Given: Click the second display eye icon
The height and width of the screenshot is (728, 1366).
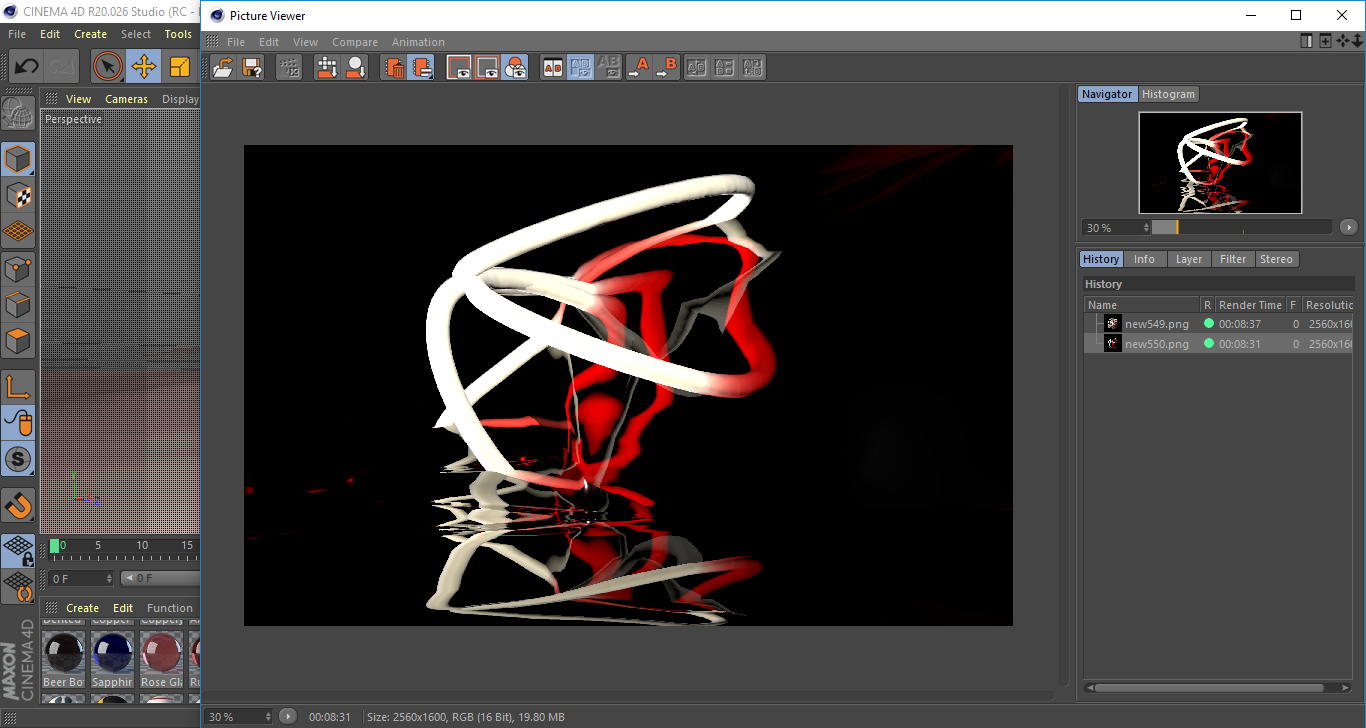Looking at the screenshot, I should (487, 68).
